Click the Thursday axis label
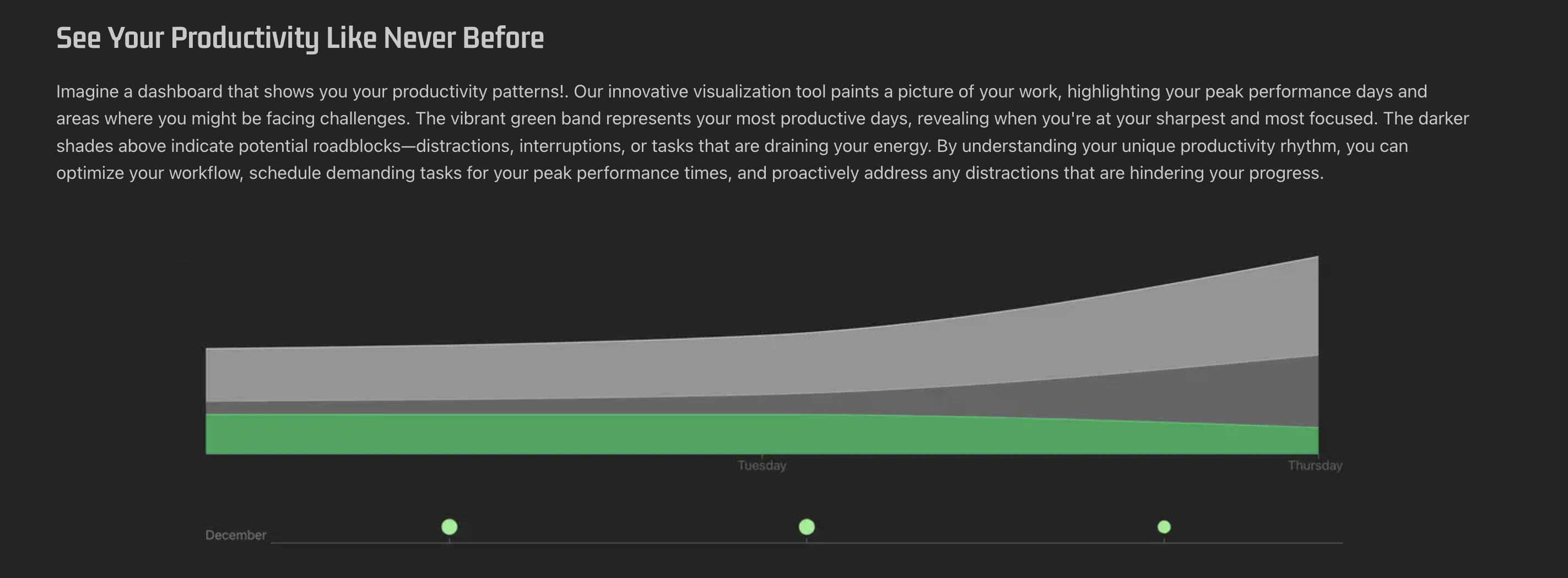The height and width of the screenshot is (578, 1568). coord(1315,466)
